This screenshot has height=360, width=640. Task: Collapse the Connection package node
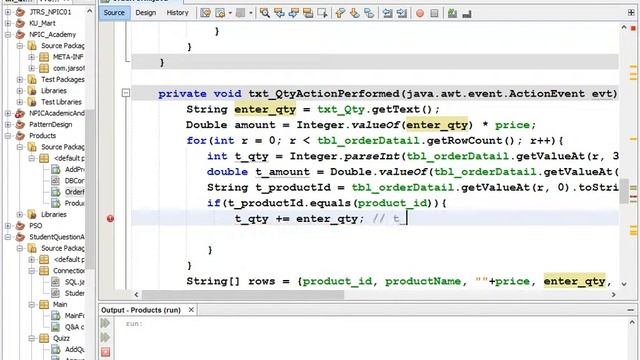pos(31,271)
